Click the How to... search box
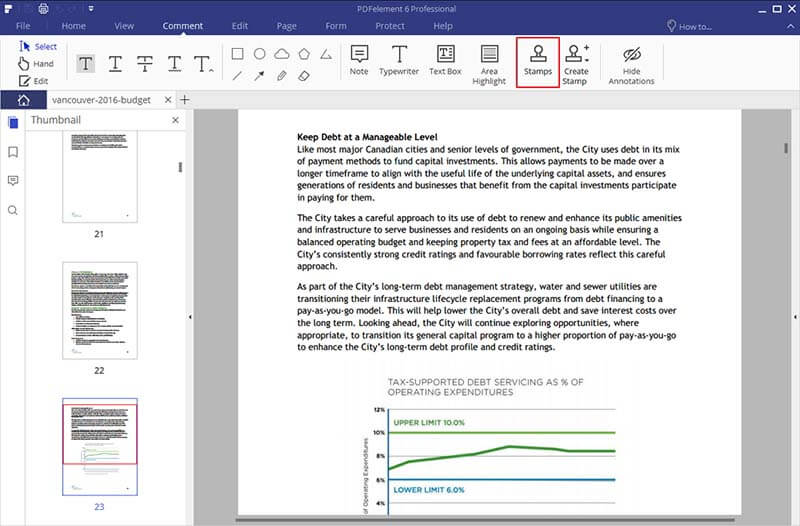800x526 pixels. point(690,27)
